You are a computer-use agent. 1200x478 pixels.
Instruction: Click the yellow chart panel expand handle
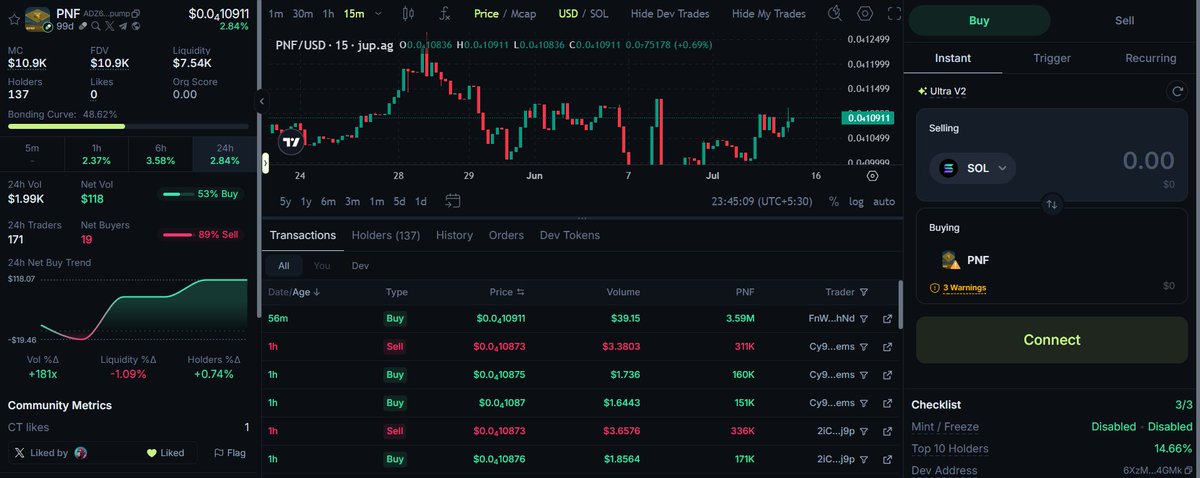pos(265,163)
